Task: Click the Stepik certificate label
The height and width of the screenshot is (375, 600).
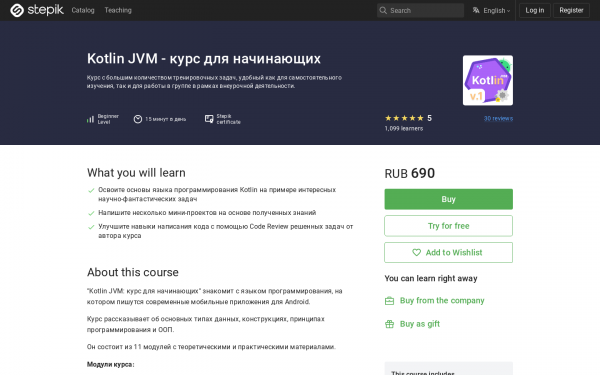Action: [228, 119]
